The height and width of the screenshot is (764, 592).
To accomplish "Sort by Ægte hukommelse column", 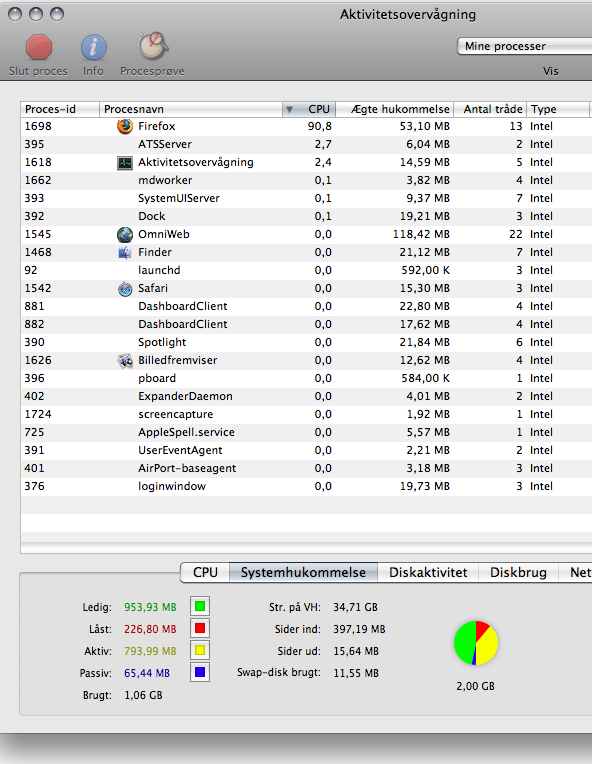I will (395, 109).
